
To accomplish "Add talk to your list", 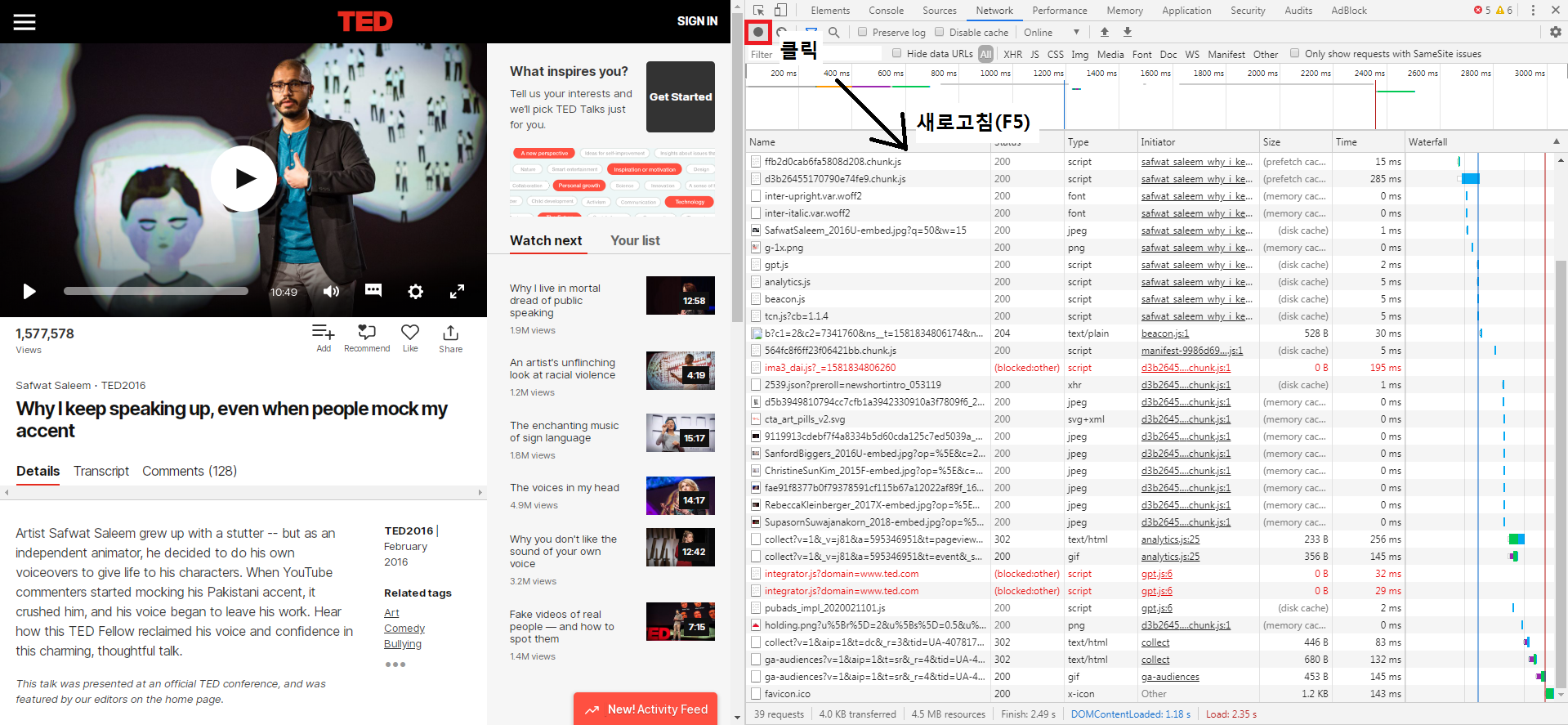I will tap(324, 338).
